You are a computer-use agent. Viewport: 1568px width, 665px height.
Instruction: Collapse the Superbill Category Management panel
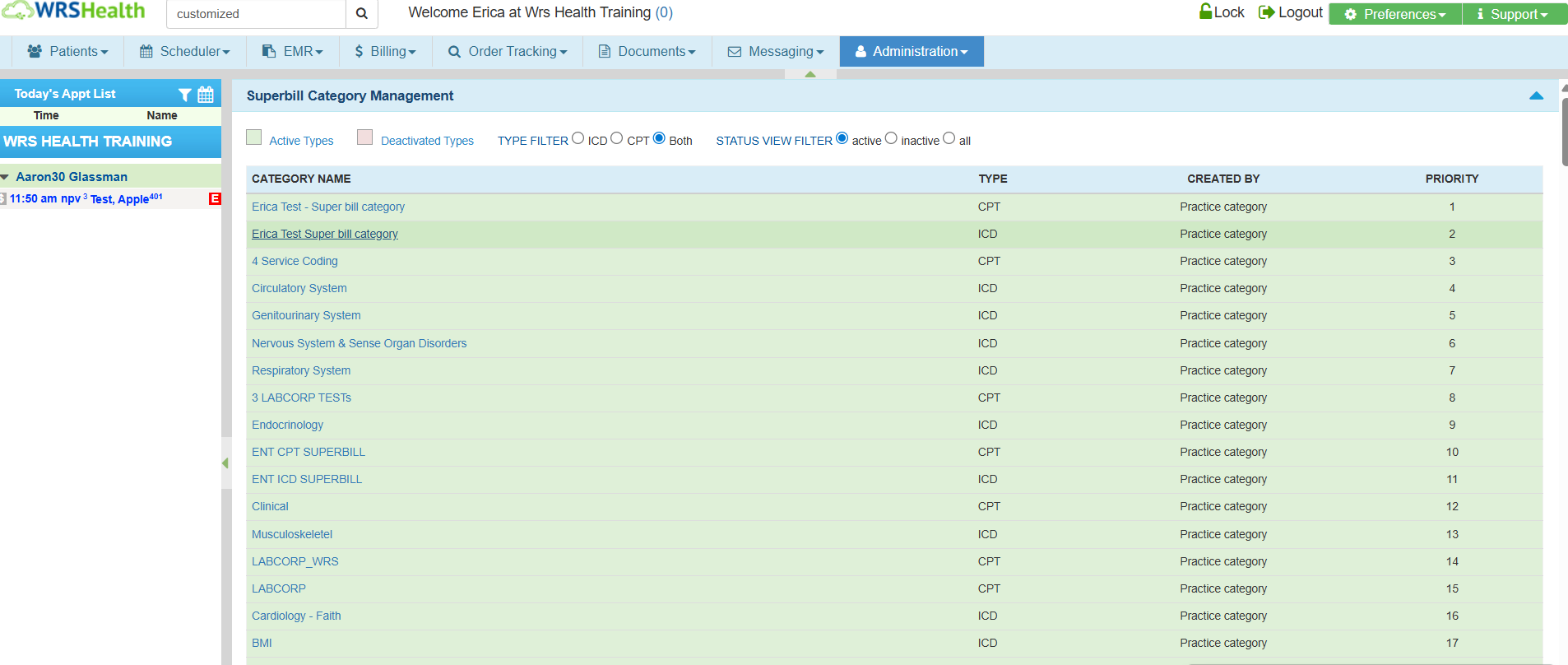click(x=1536, y=96)
